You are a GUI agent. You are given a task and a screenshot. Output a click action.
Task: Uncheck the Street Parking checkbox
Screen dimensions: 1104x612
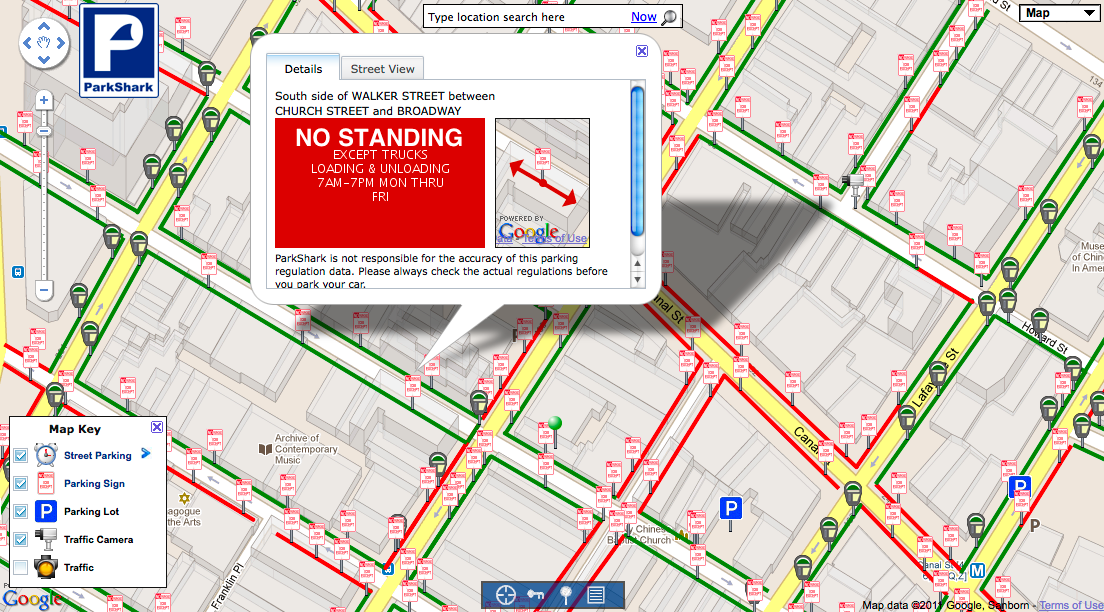[x=20, y=456]
